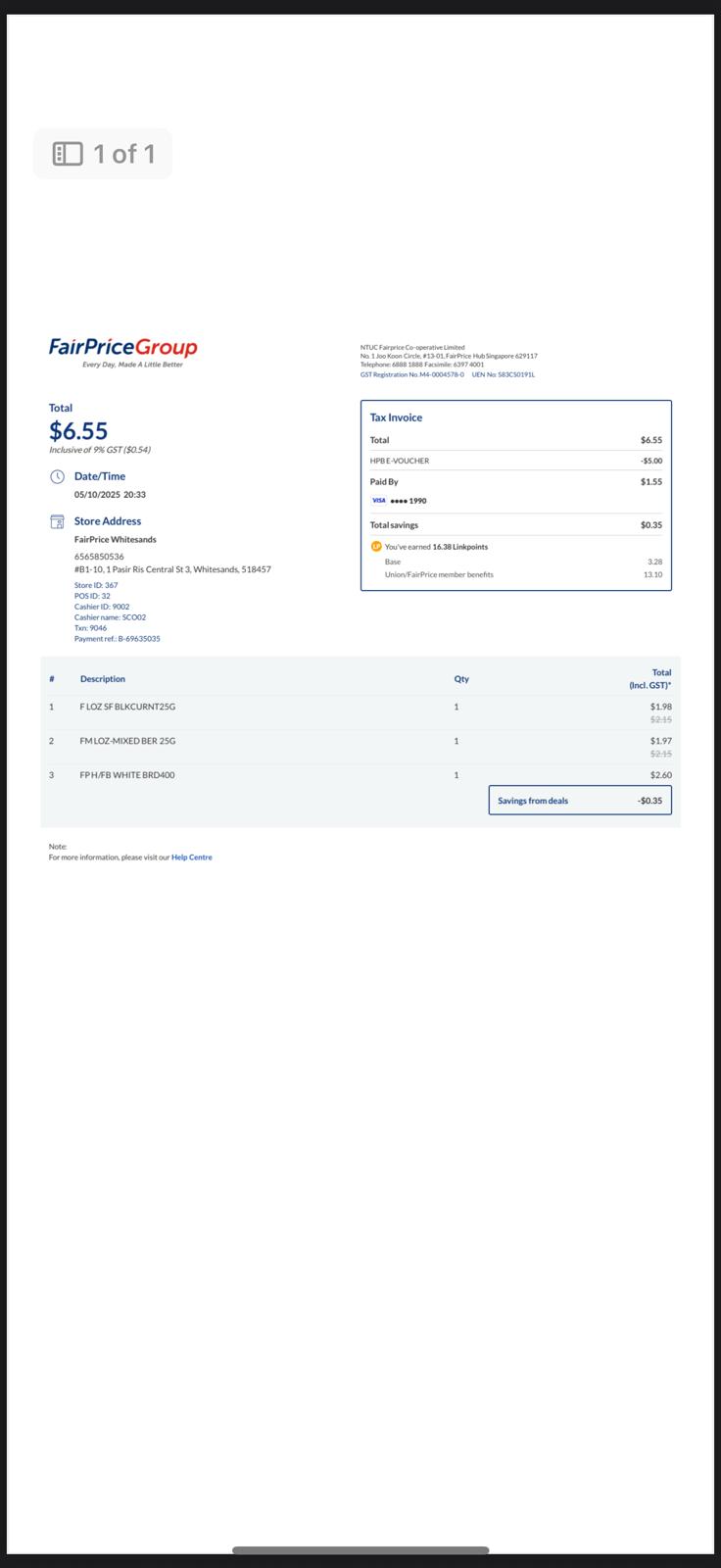Click the clock icon beside Date/Time
The height and width of the screenshot is (1568, 721).
[57, 476]
